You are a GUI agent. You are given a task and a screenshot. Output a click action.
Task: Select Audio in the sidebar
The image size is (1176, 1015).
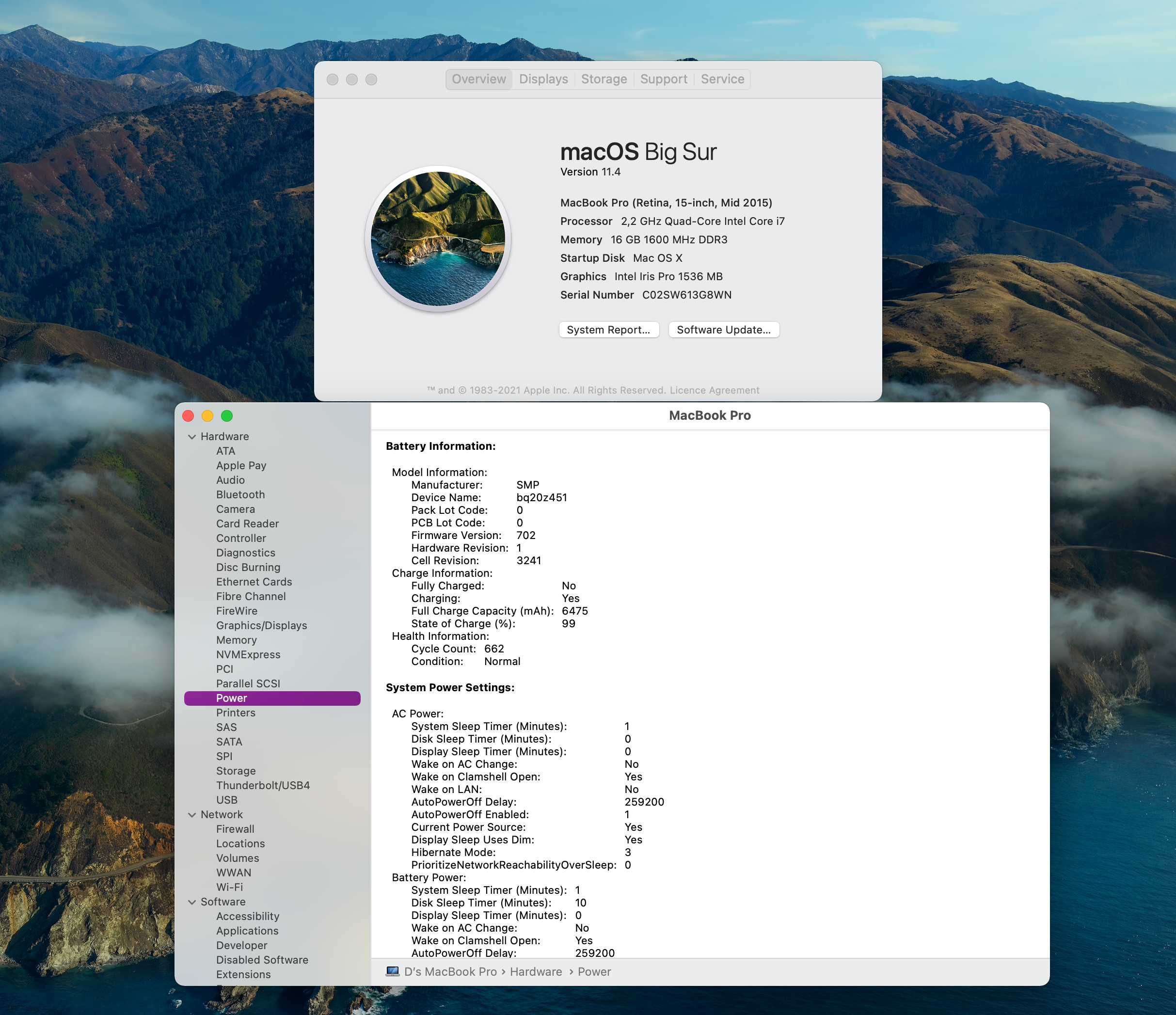click(230, 480)
